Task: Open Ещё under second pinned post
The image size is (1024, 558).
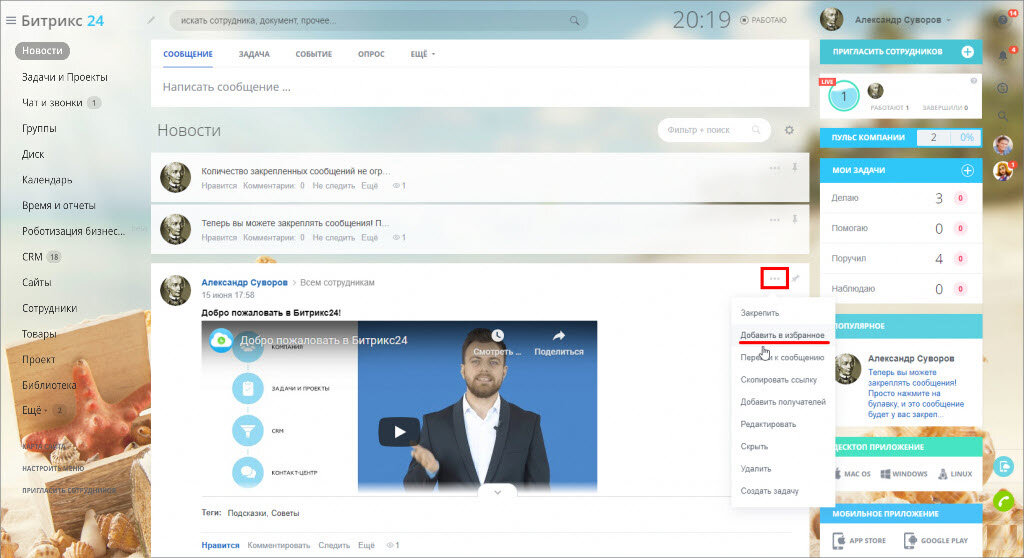Action: coord(370,237)
